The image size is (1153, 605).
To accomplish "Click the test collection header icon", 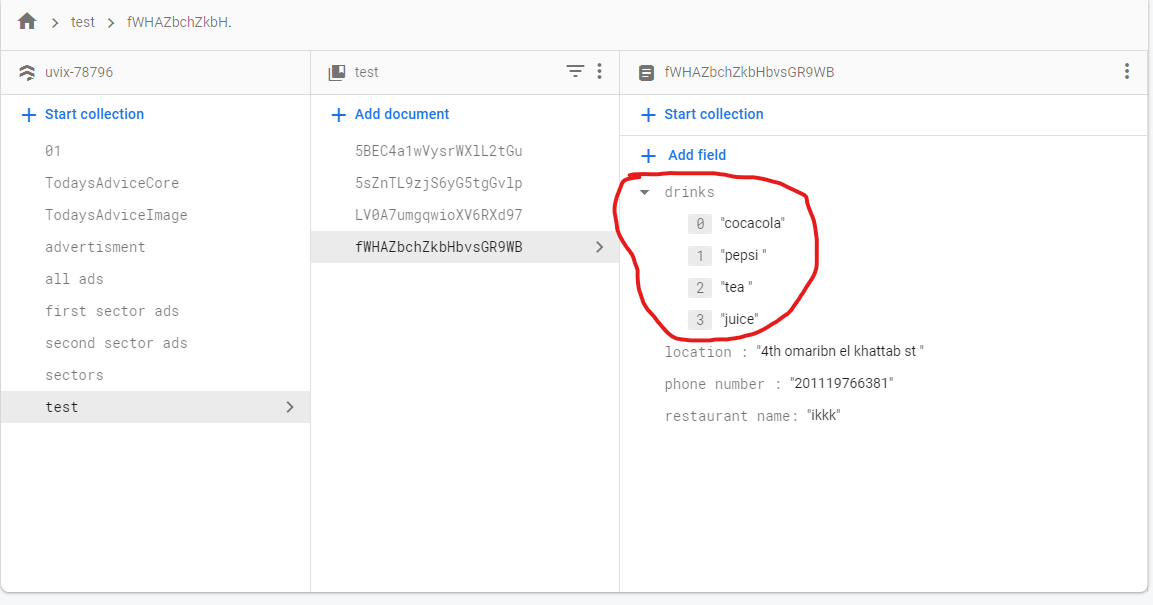I will click(x=337, y=72).
